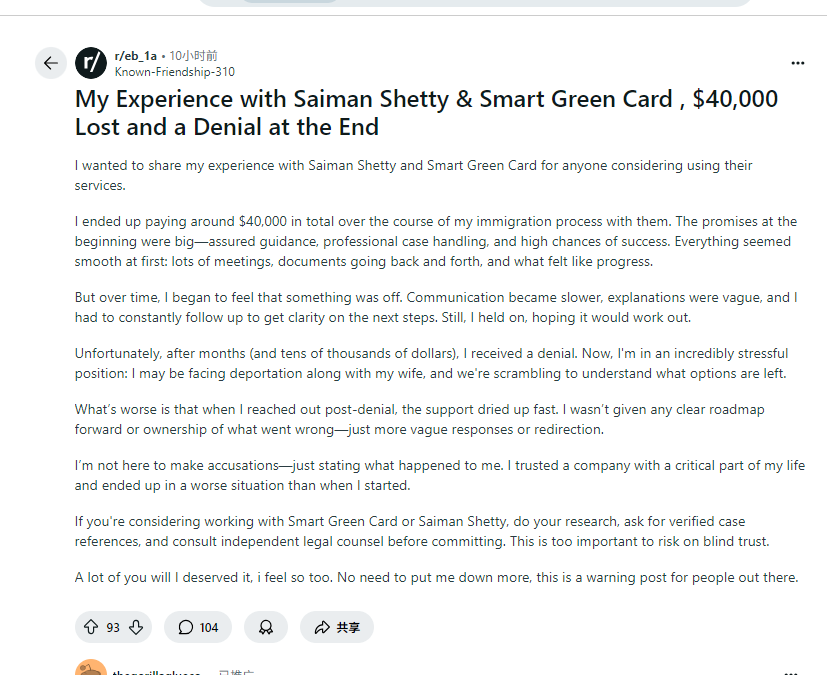This screenshot has height=675, width=827.
Task: Open the first comment's three-dot menu
Action: tap(792, 672)
